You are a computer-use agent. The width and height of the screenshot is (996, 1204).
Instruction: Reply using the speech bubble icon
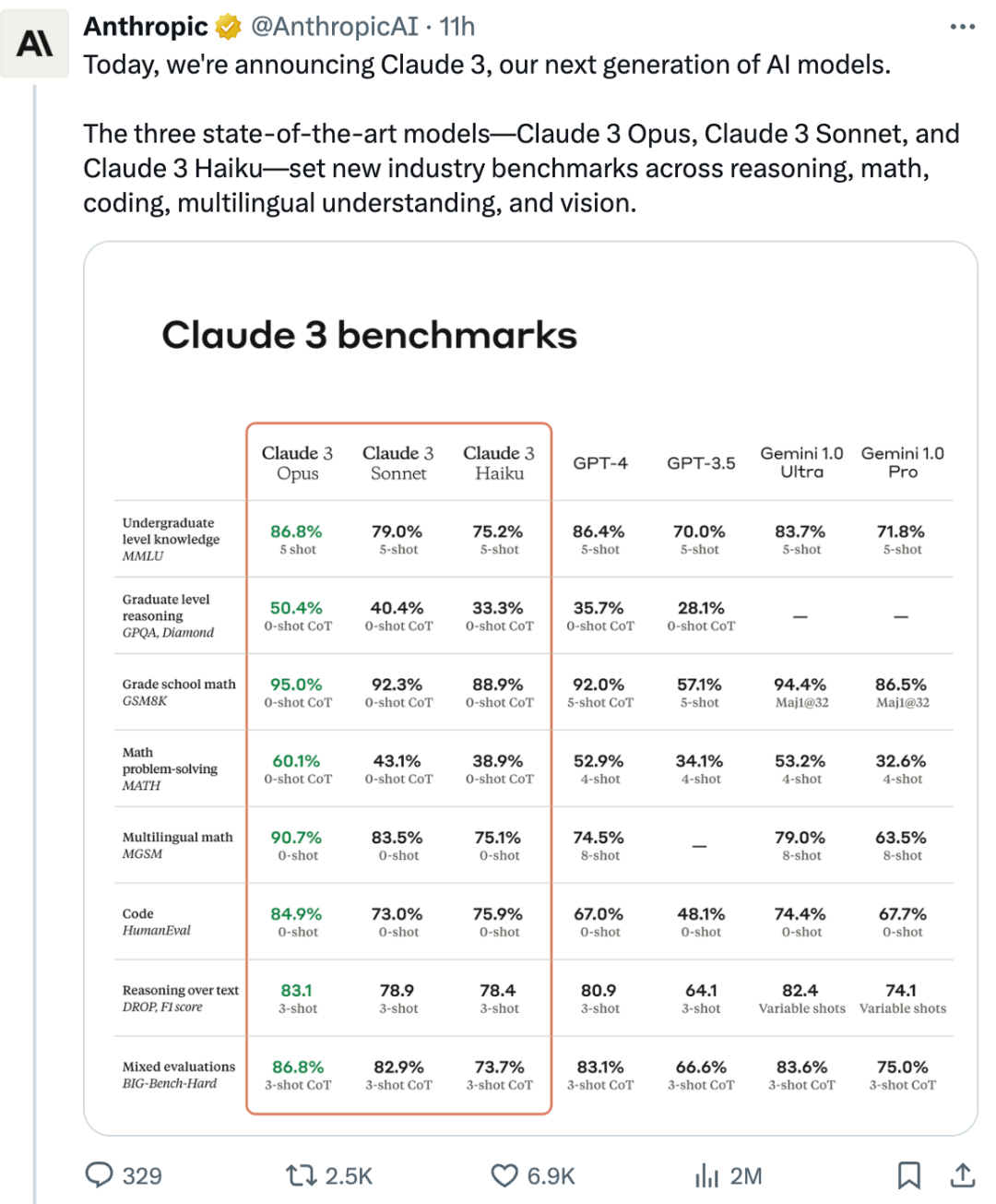click(100, 1175)
